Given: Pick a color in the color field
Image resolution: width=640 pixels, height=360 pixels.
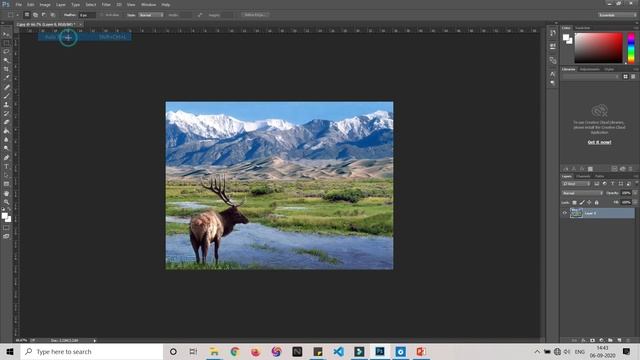Looking at the screenshot, I should point(598,48).
